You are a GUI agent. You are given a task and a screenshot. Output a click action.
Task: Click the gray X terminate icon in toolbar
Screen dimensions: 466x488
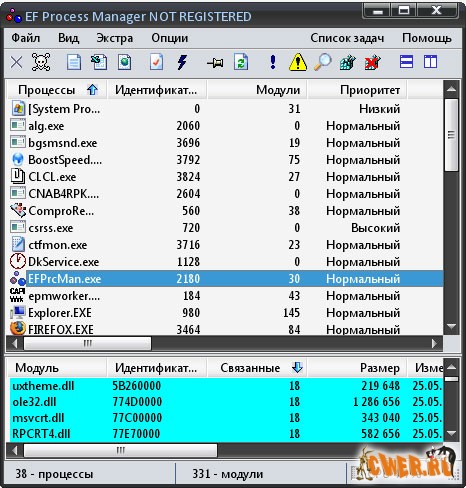pos(16,62)
